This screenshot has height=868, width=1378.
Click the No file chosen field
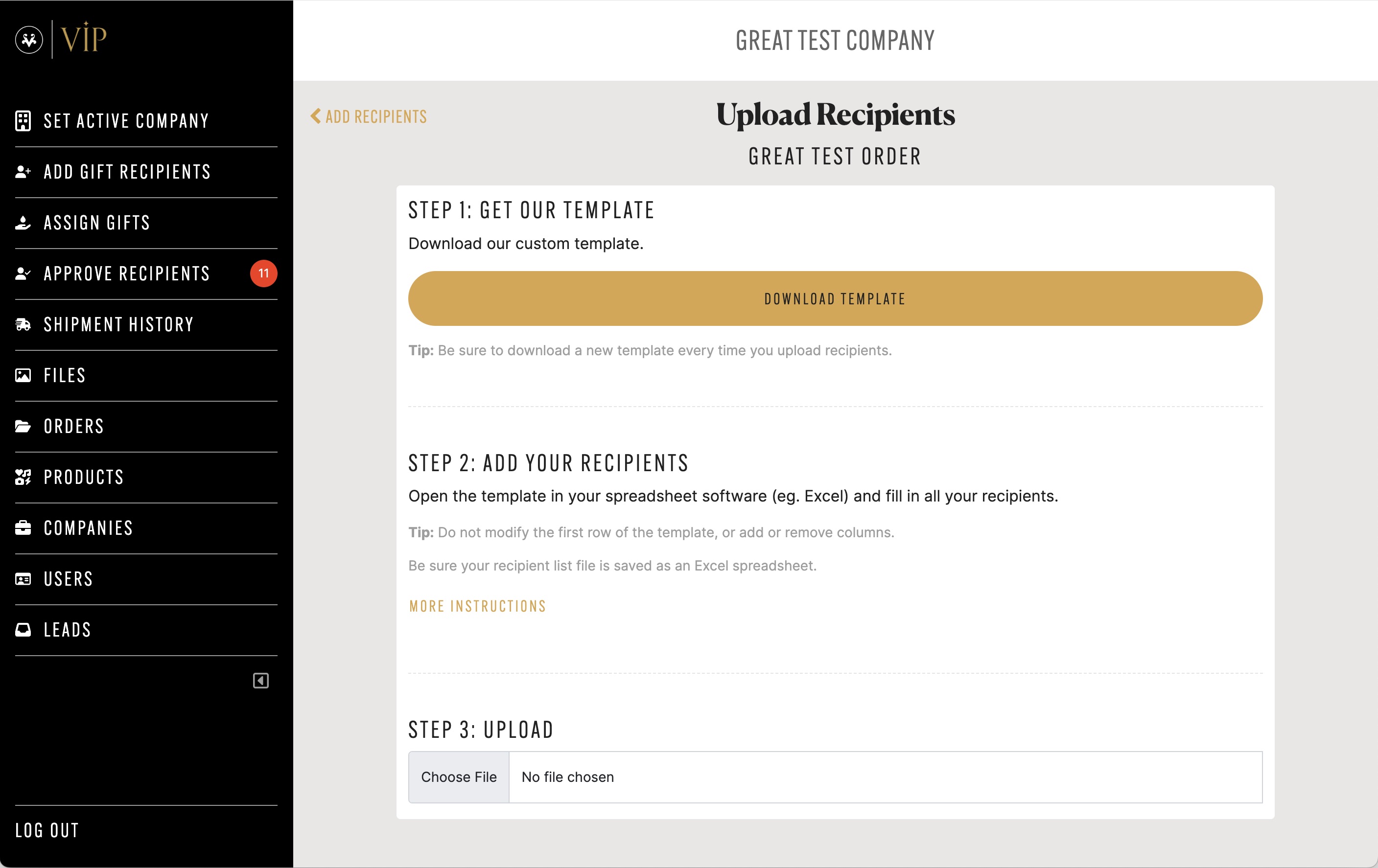[x=885, y=777]
